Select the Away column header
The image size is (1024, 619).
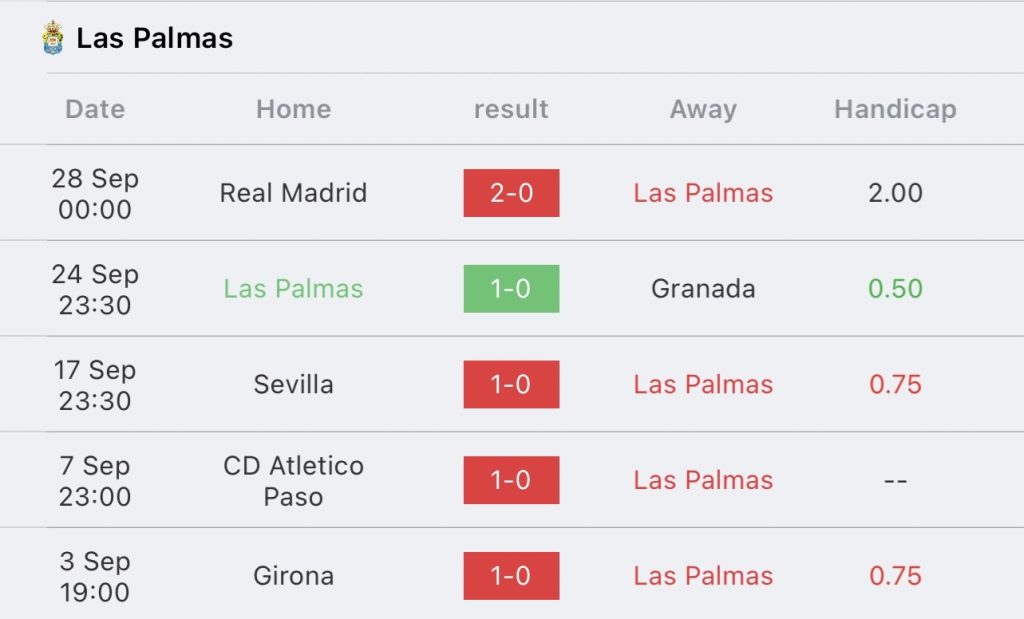[x=703, y=109]
